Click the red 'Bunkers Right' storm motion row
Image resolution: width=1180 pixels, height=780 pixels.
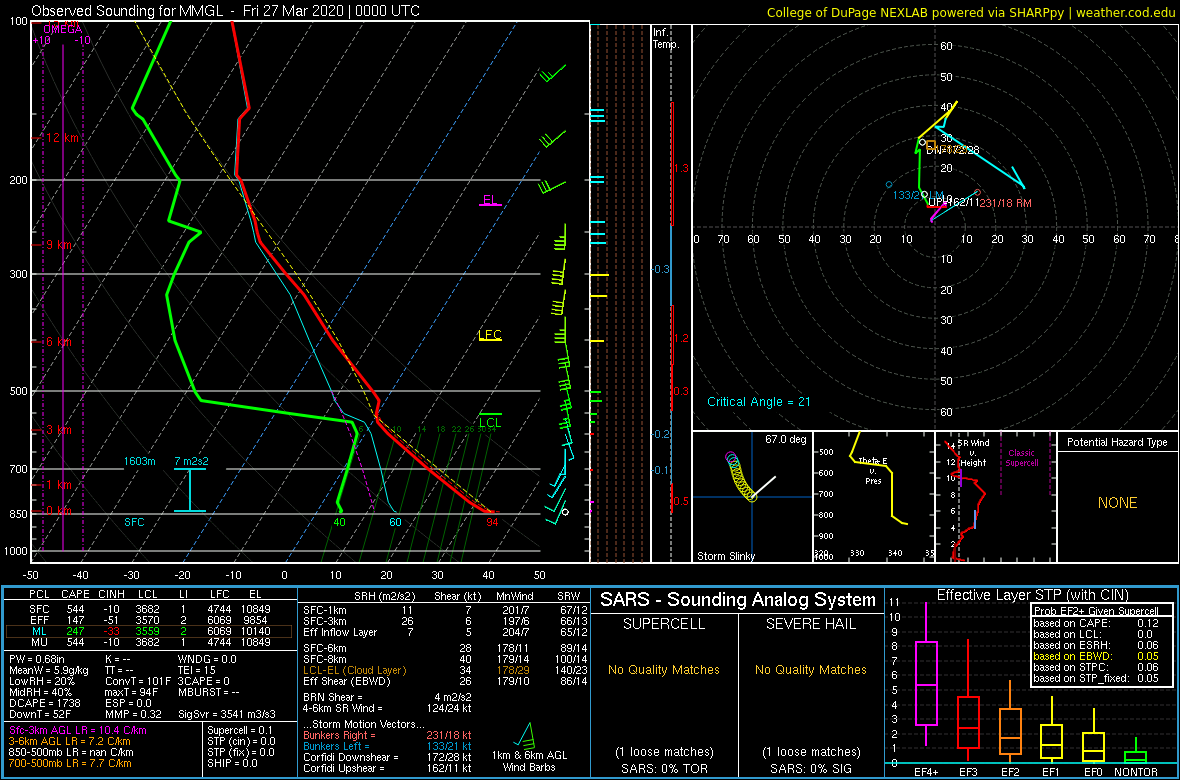click(388, 736)
